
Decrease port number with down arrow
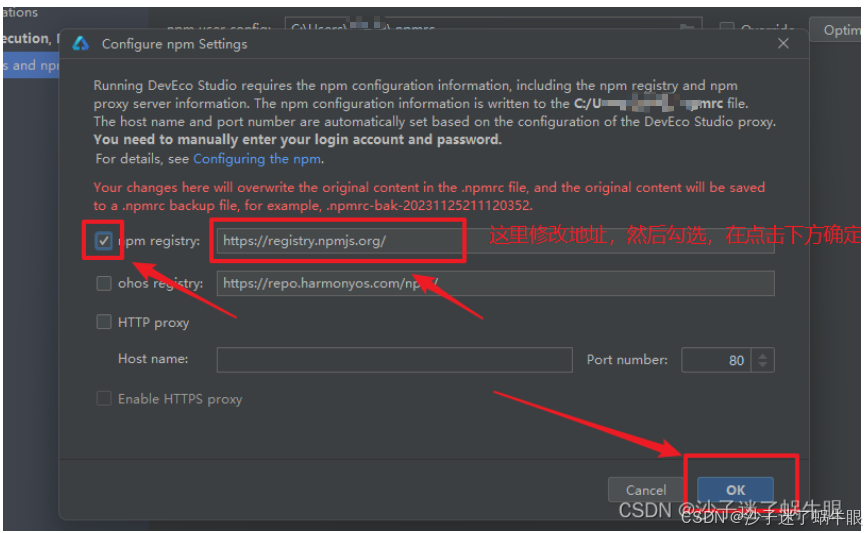click(x=763, y=366)
